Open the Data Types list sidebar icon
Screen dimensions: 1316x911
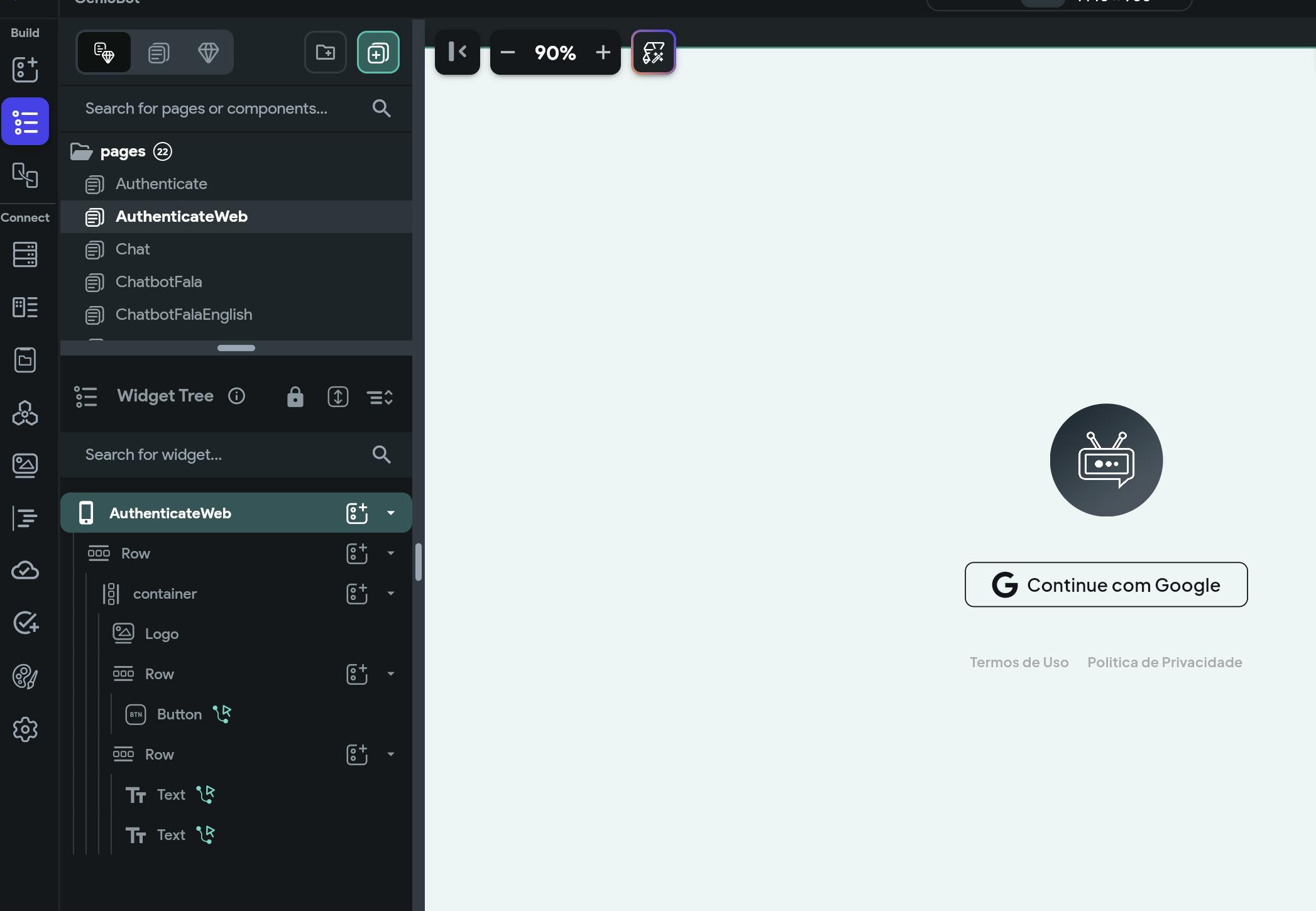25,307
